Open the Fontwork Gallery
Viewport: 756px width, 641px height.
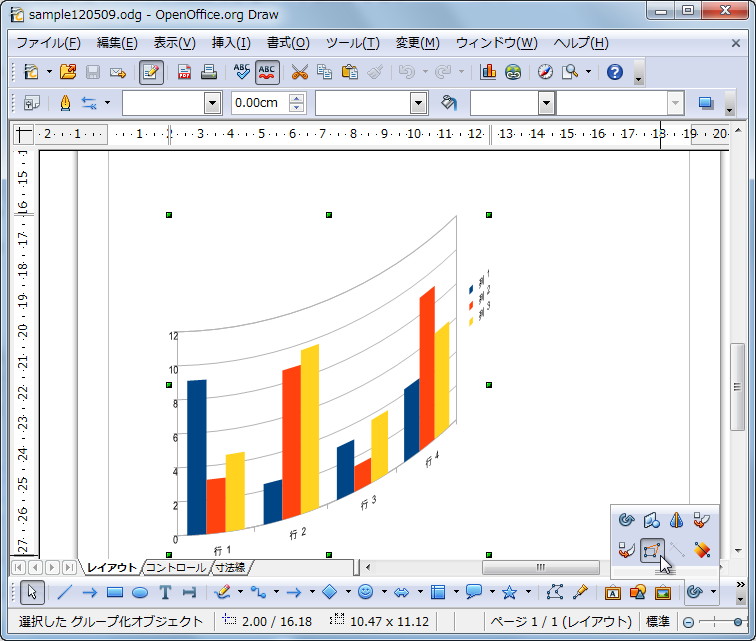pos(613,592)
